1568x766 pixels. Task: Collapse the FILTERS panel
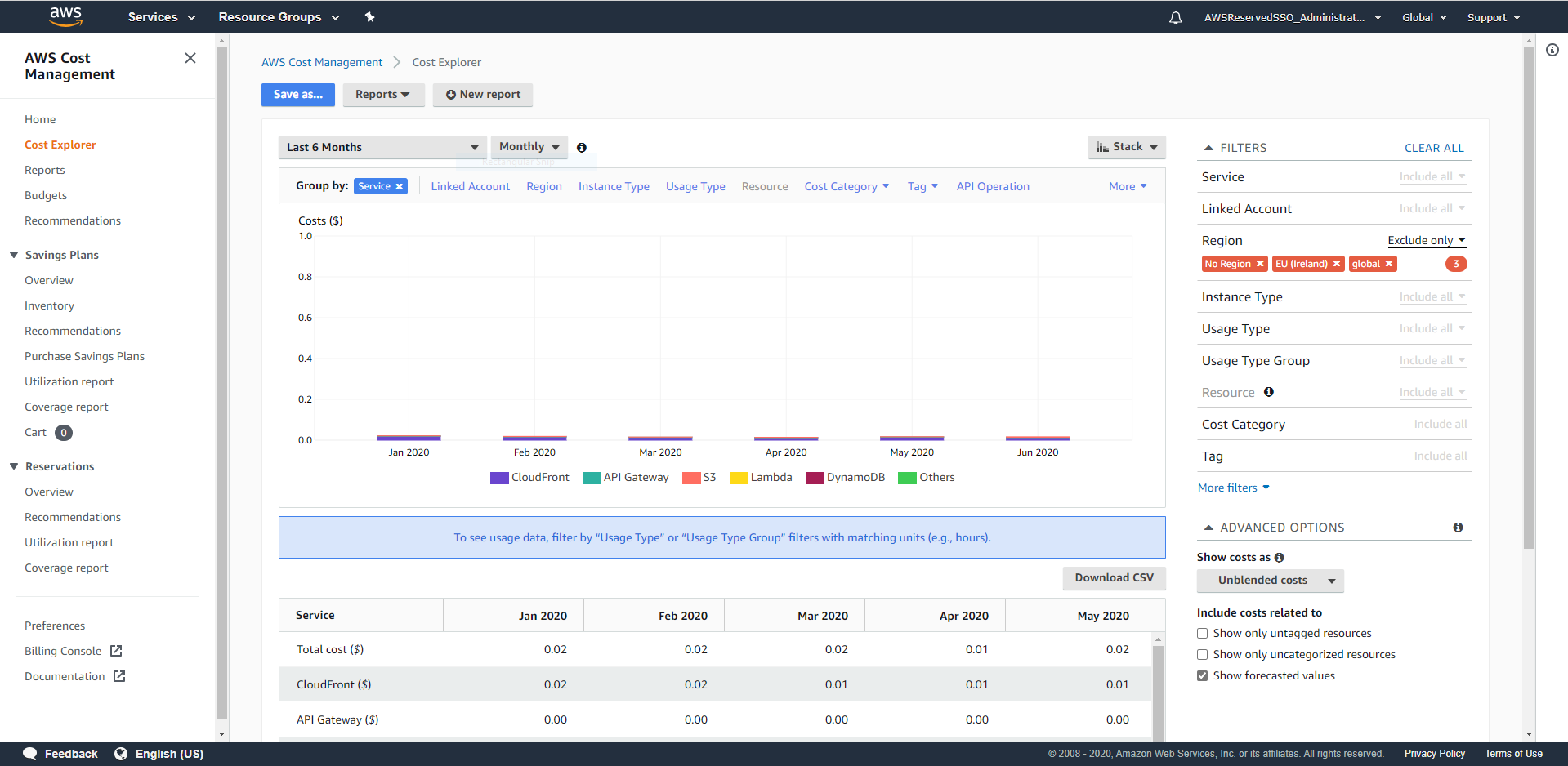tap(1208, 148)
